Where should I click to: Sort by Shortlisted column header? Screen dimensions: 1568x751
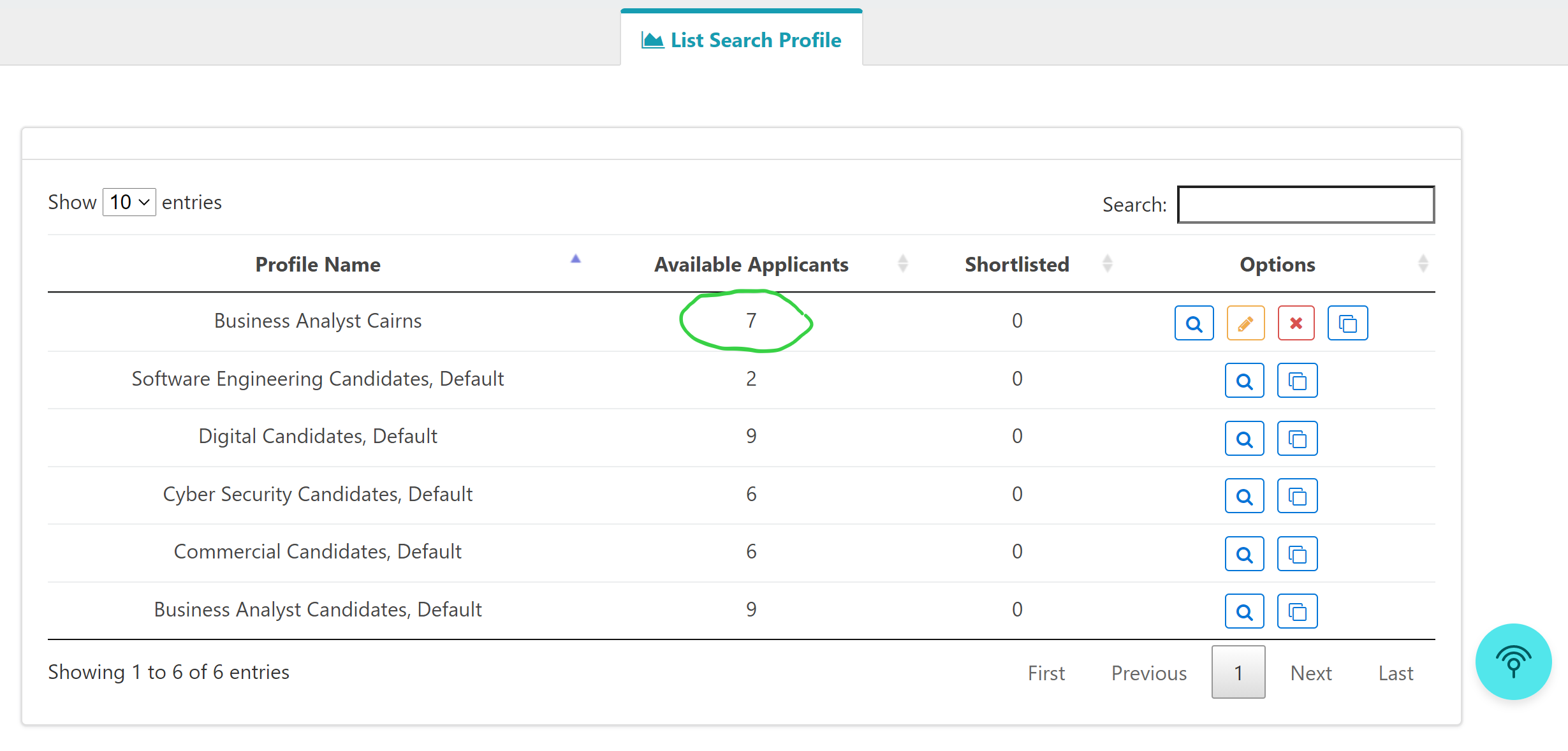pyautogui.click(x=1016, y=264)
